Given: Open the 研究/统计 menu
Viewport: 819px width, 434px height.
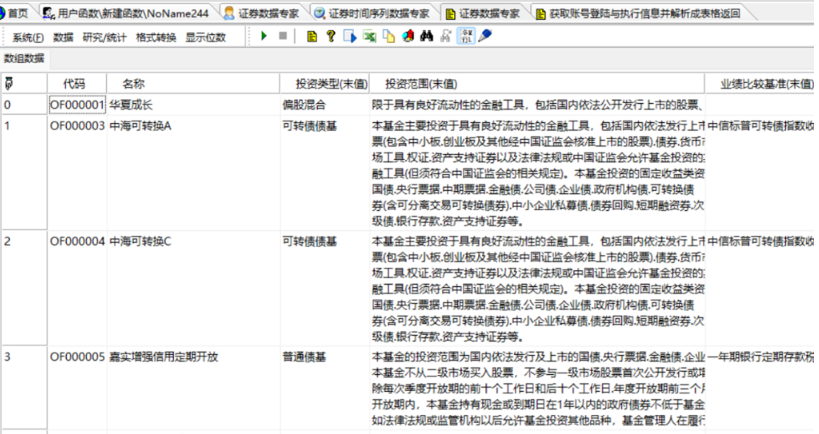Looking at the screenshot, I should 104,37.
